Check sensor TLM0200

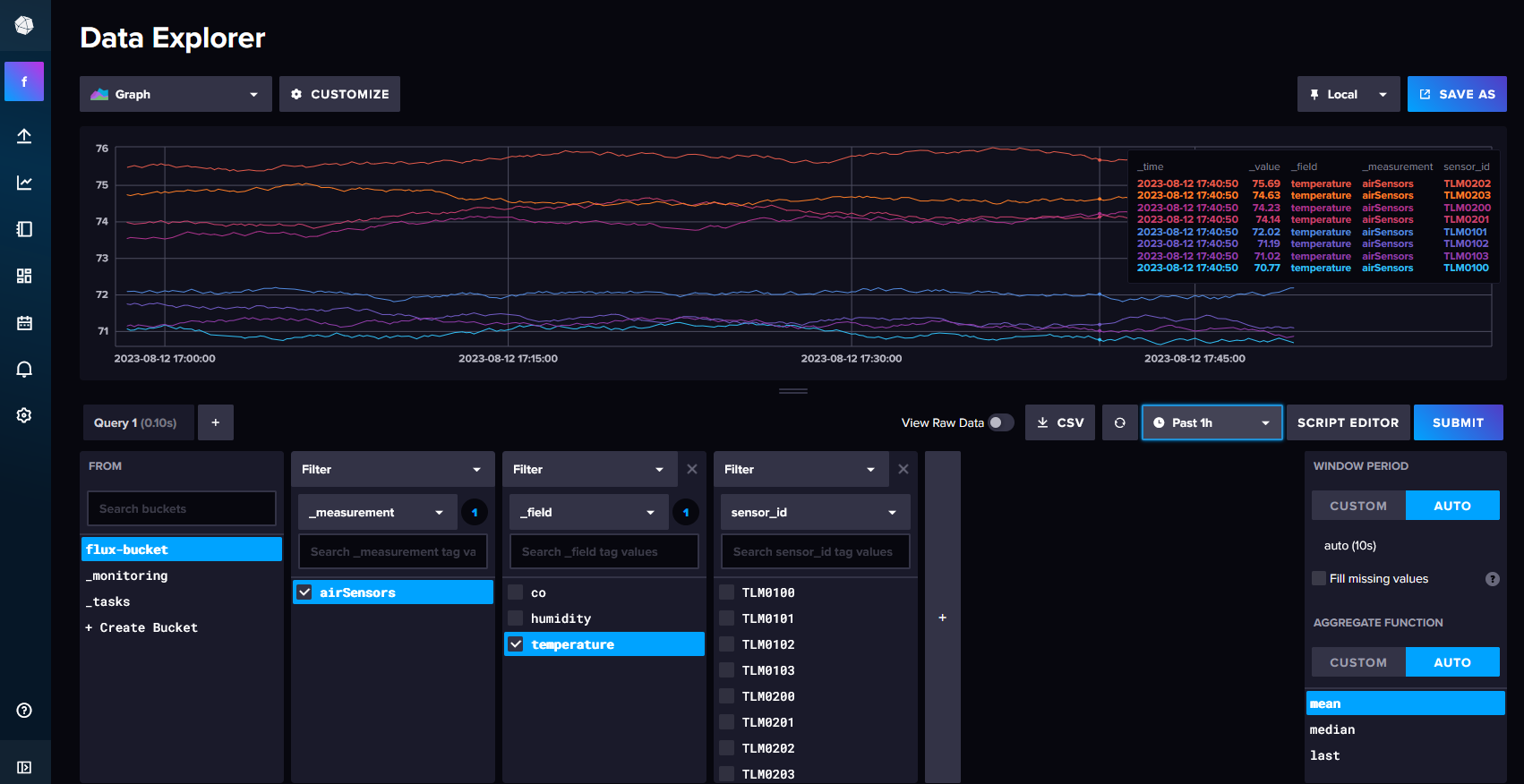tap(727, 696)
